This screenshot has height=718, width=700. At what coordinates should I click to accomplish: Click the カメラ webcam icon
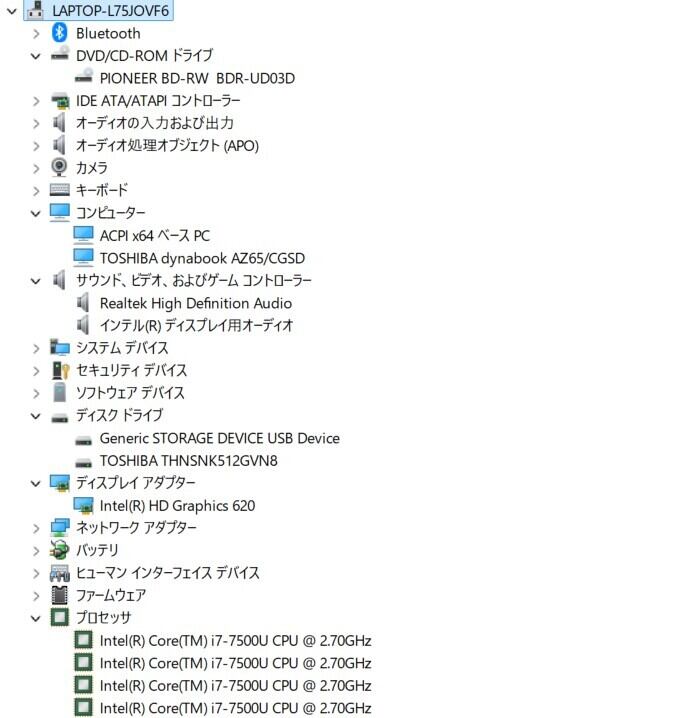[x=60, y=168]
